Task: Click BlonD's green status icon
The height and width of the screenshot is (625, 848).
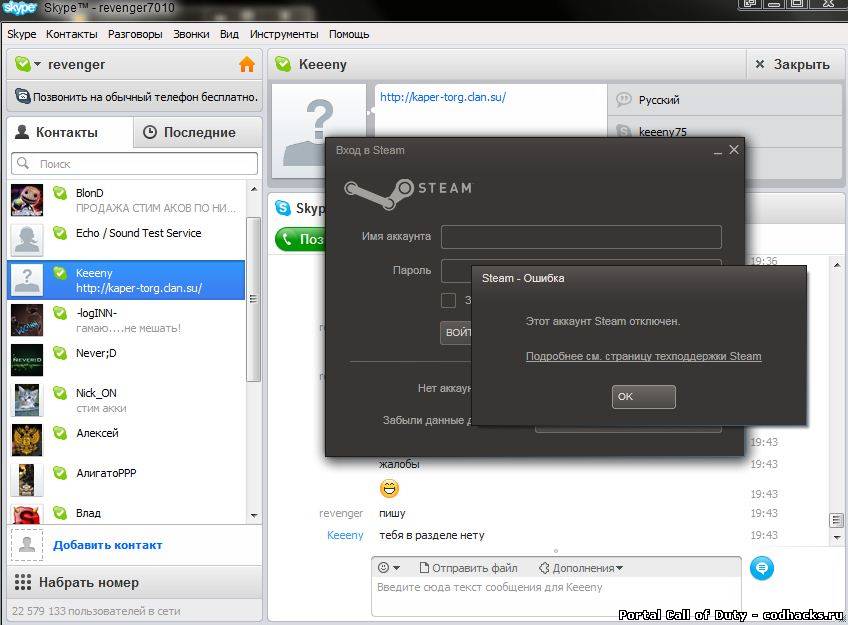Action: click(x=59, y=192)
